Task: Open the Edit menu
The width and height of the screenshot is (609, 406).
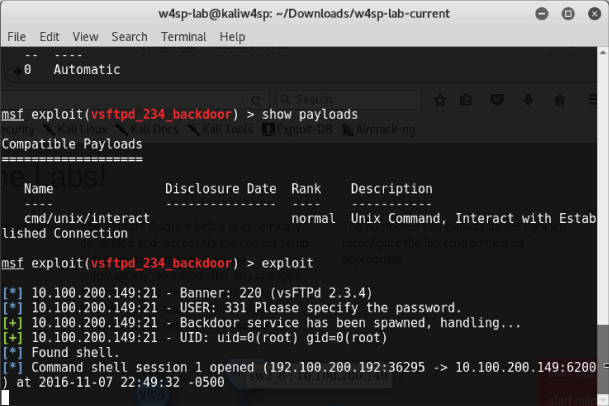Action: pos(49,37)
